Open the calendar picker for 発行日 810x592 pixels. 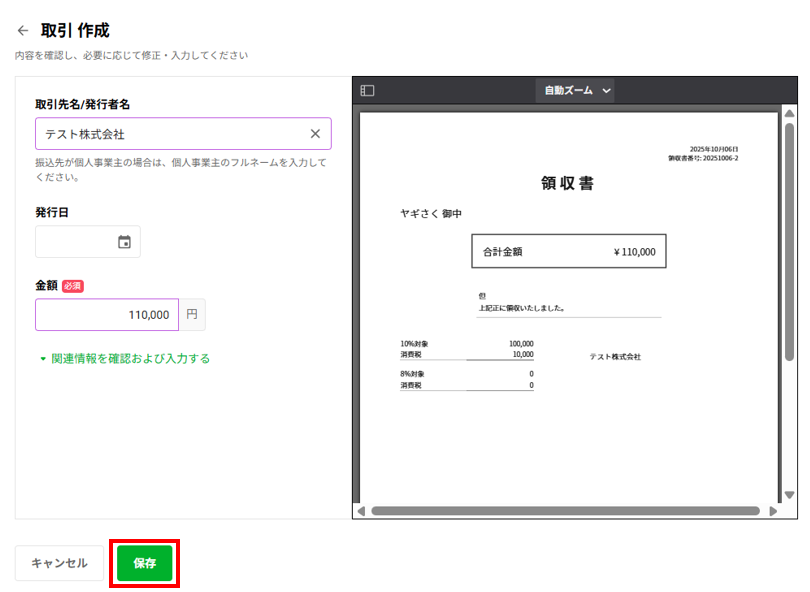click(124, 242)
